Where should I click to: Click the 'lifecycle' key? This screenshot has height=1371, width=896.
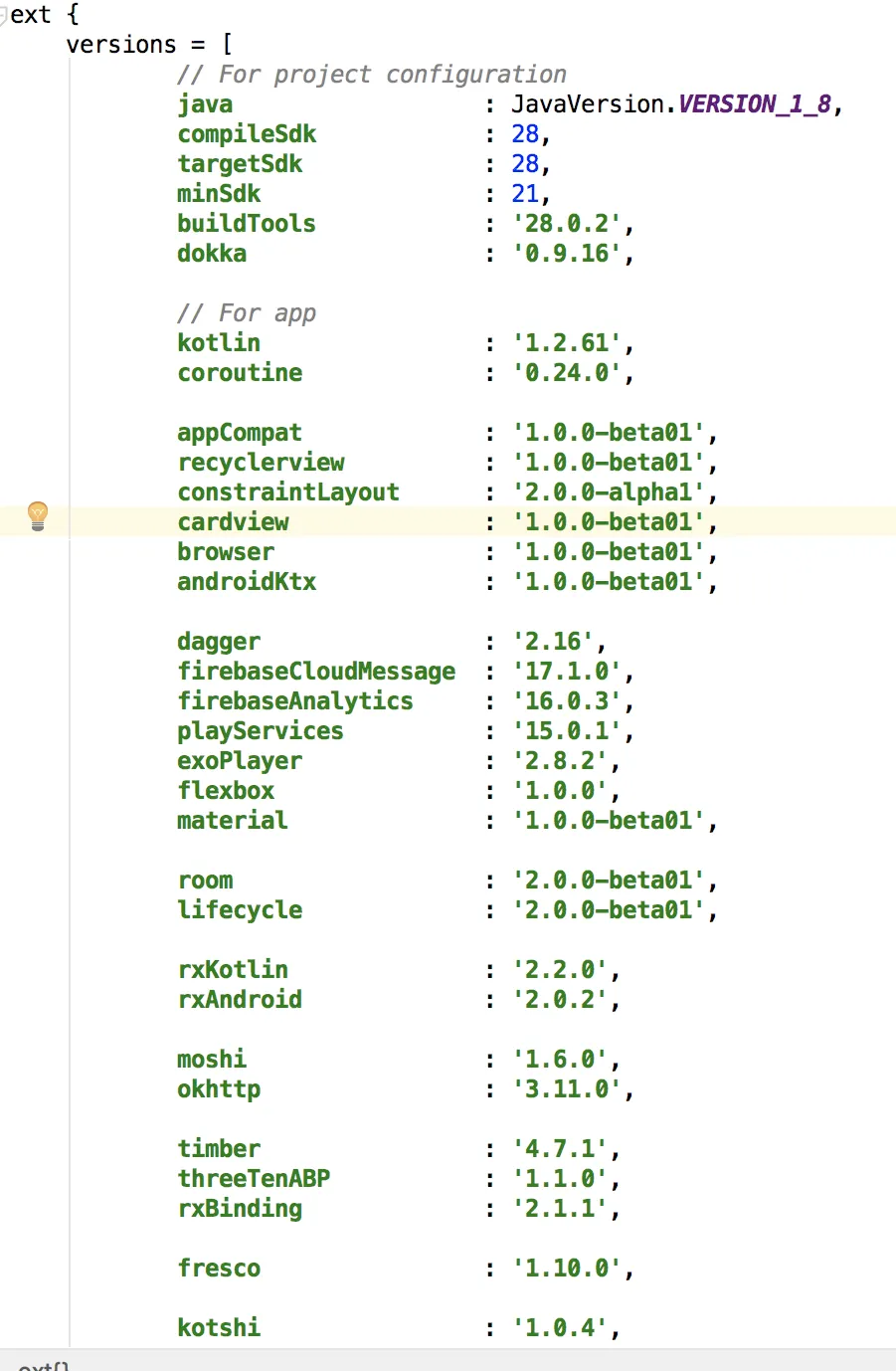(x=240, y=910)
